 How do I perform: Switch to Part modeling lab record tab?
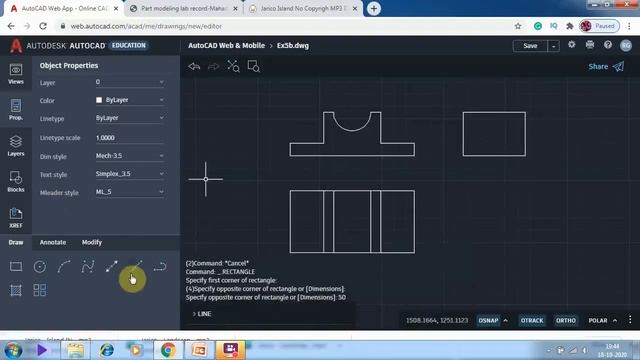point(184,9)
